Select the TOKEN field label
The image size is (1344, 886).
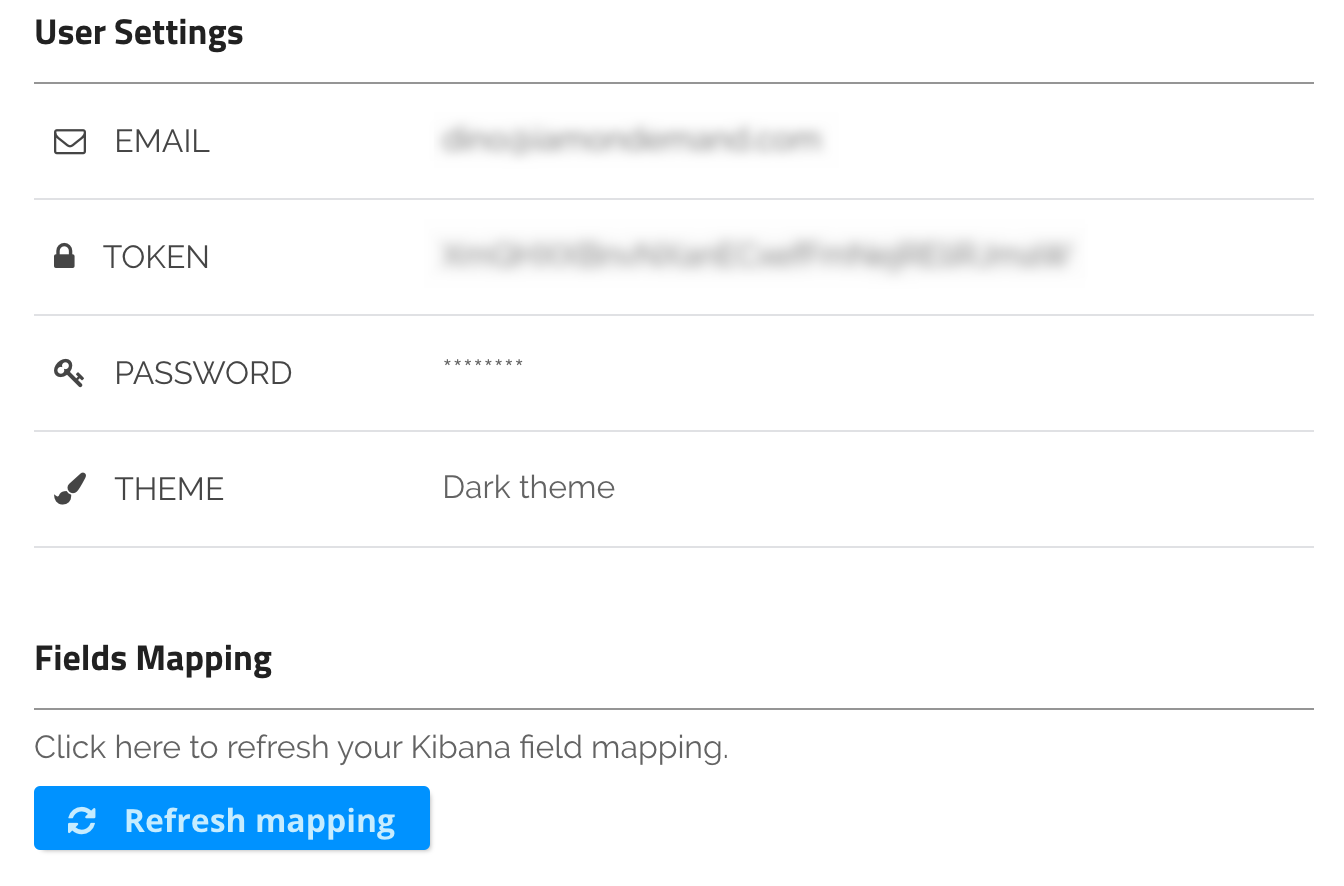point(156,258)
